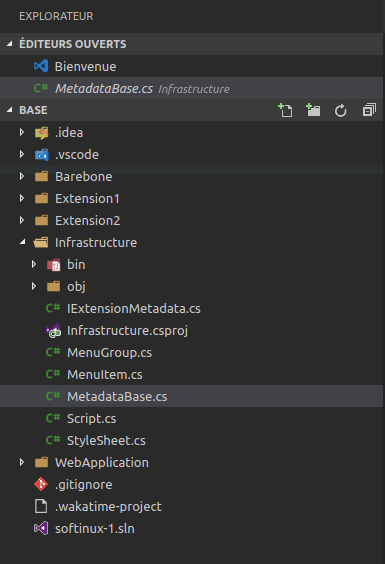Click the Visual Studio icon beside softinux-1.sln
This screenshot has height=564, width=385.
click(41, 528)
